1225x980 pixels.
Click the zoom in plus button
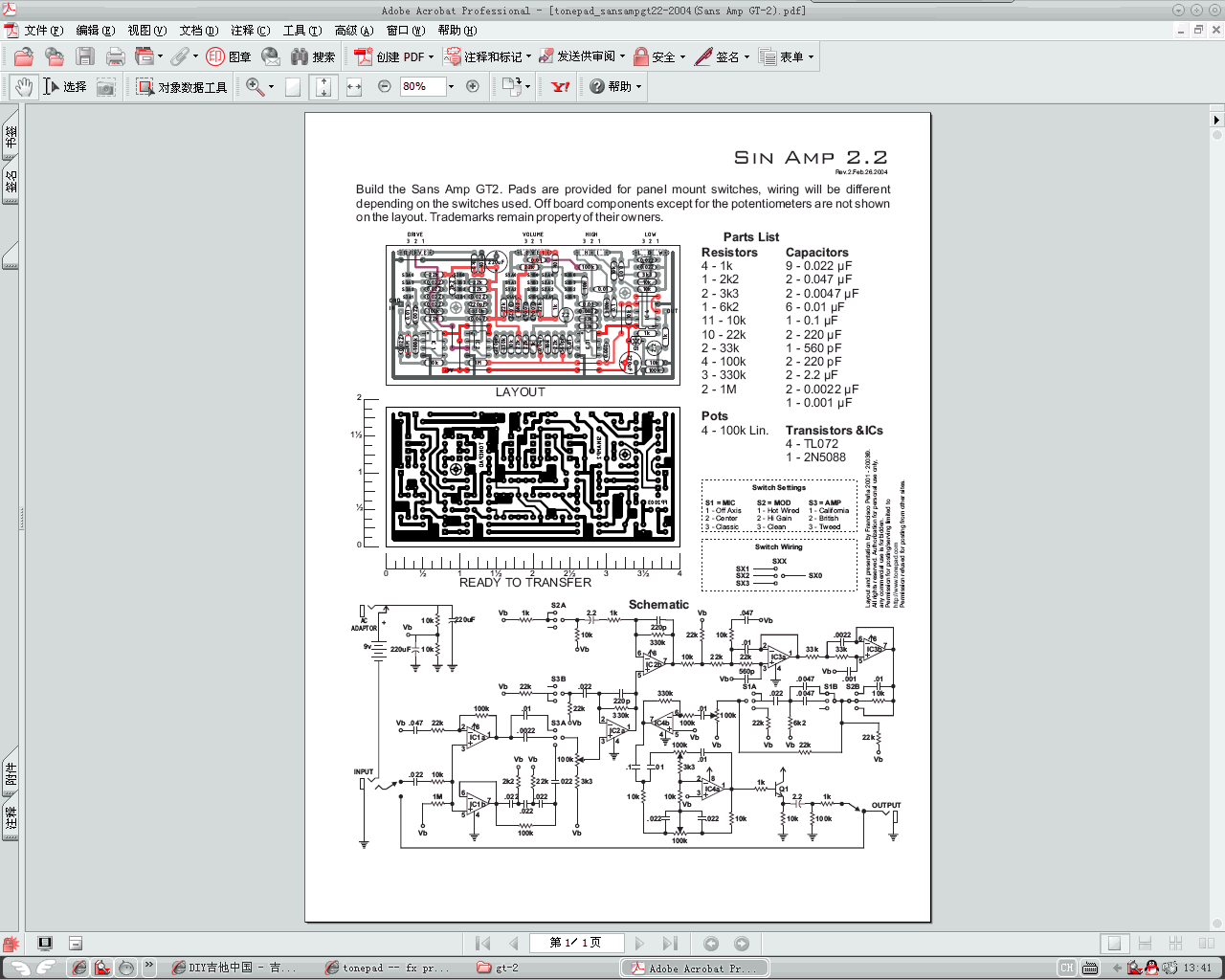(x=473, y=86)
